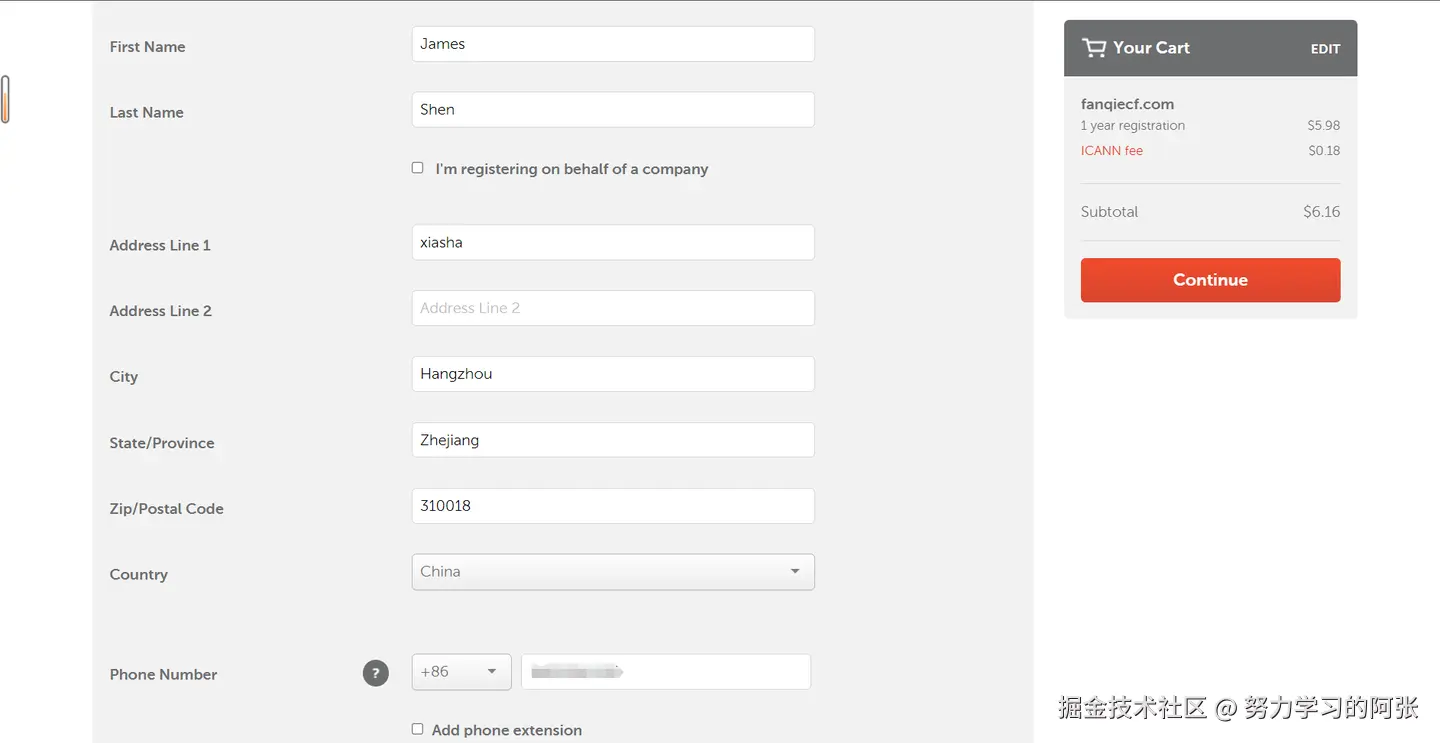Click the Last Name field containing Shen
The height and width of the screenshot is (743, 1440).
click(613, 110)
